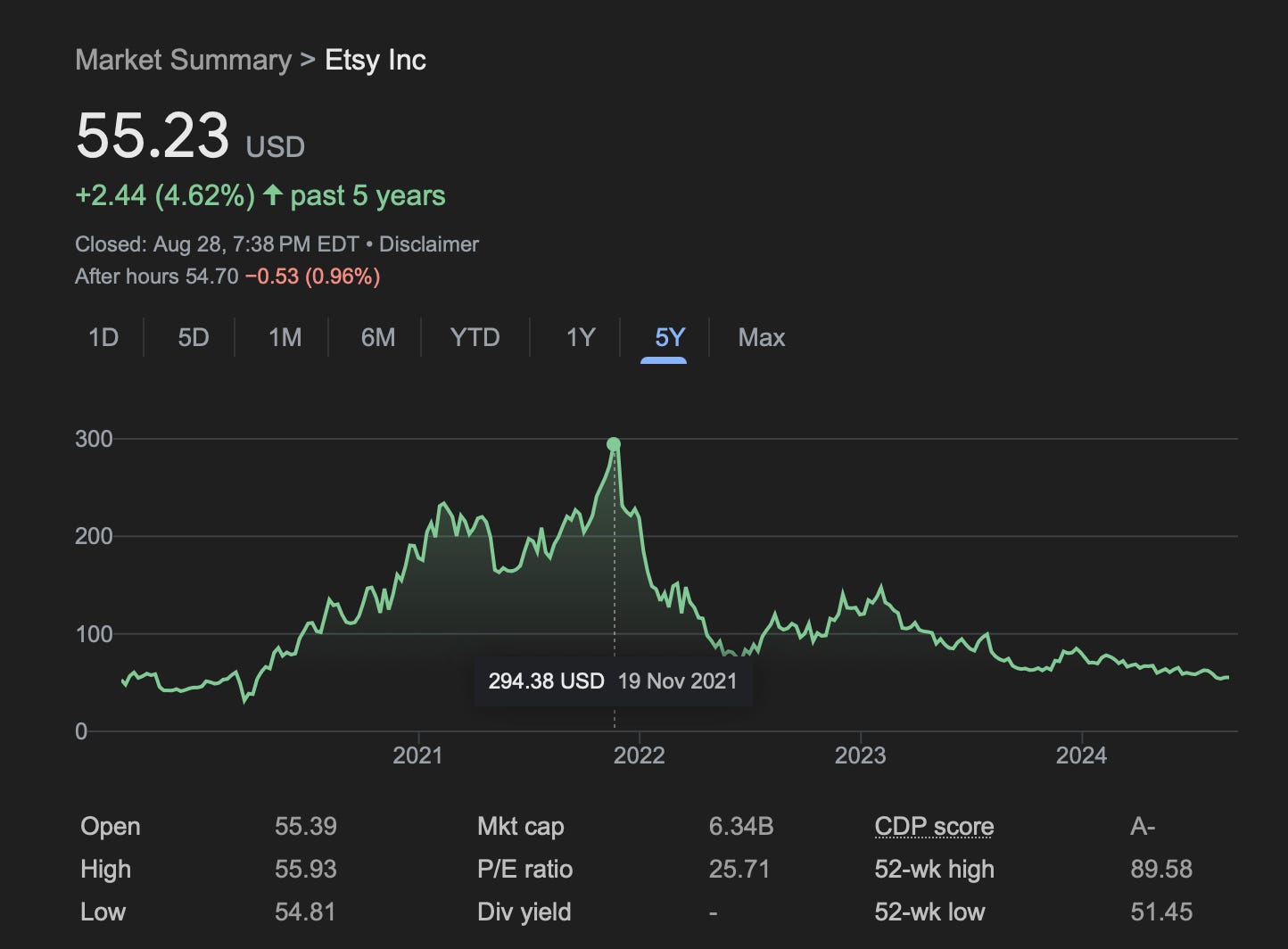Open the Max time range
This screenshot has width=1288, height=949.
click(762, 338)
